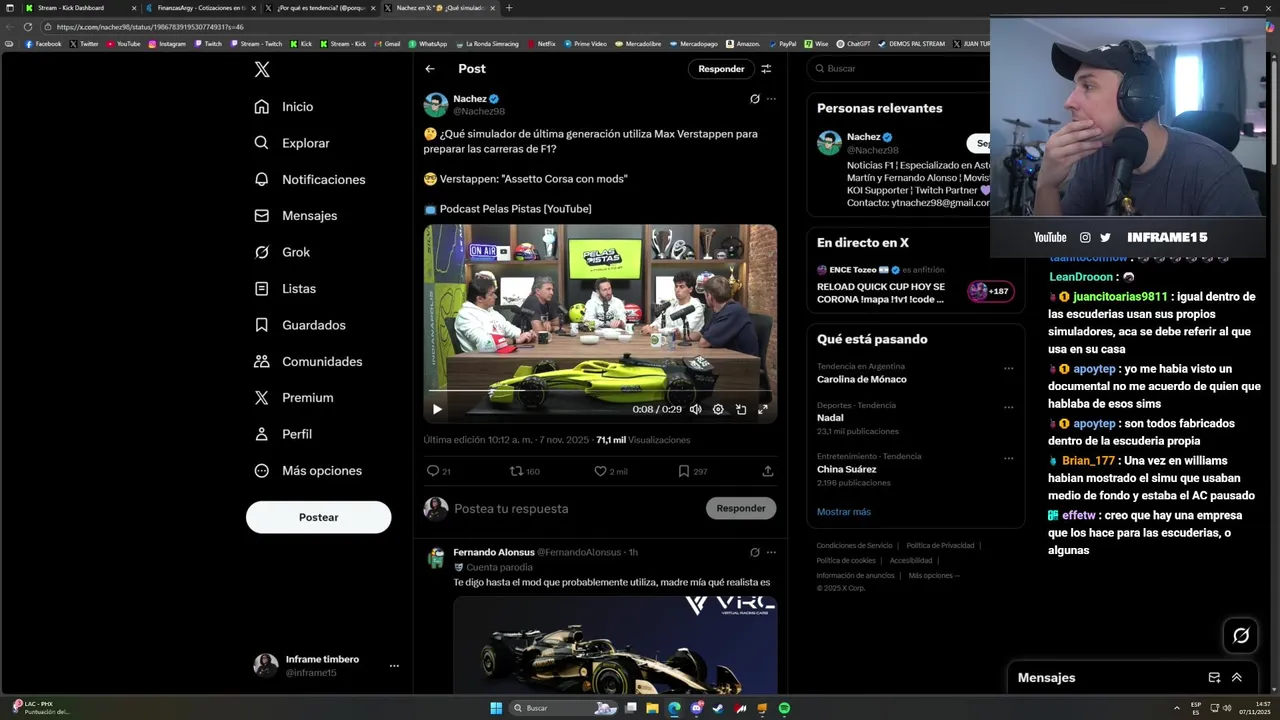
Task: Switch to ¿Por qué es tendencia? tab
Action: click(320, 8)
